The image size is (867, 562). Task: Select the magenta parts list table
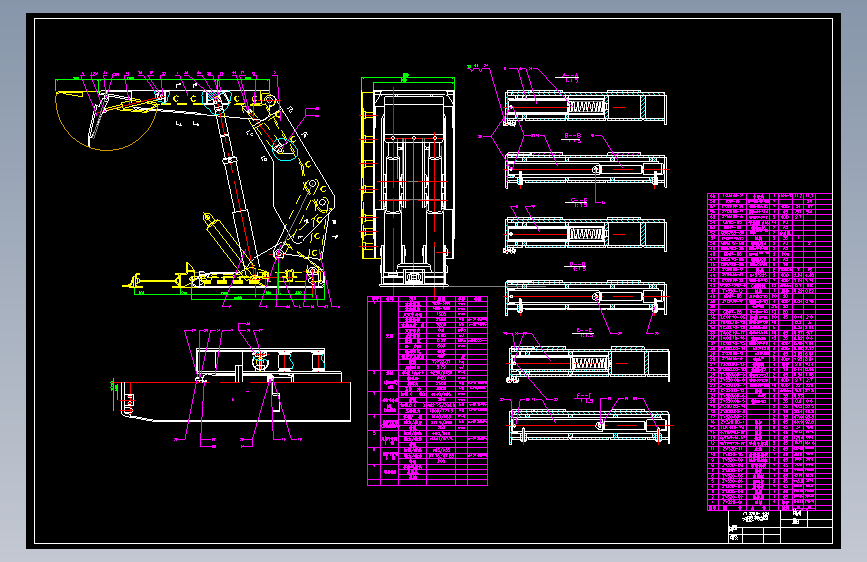coord(770,352)
